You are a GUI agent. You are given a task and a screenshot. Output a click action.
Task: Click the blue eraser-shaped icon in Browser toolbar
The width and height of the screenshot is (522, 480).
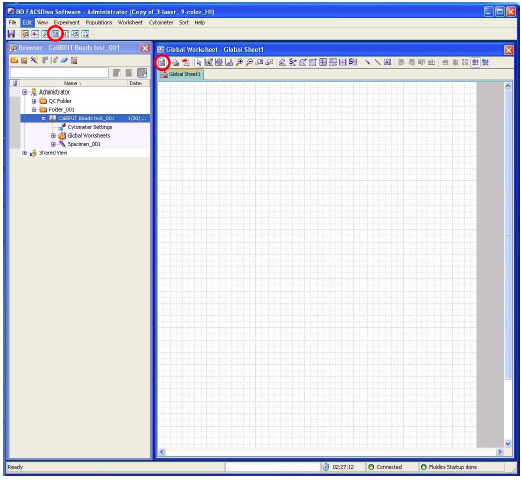64,60
